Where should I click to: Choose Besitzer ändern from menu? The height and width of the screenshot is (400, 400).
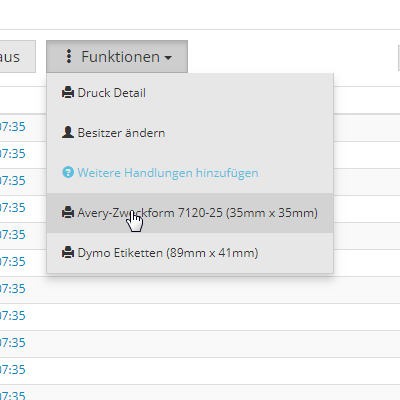[x=190, y=133]
